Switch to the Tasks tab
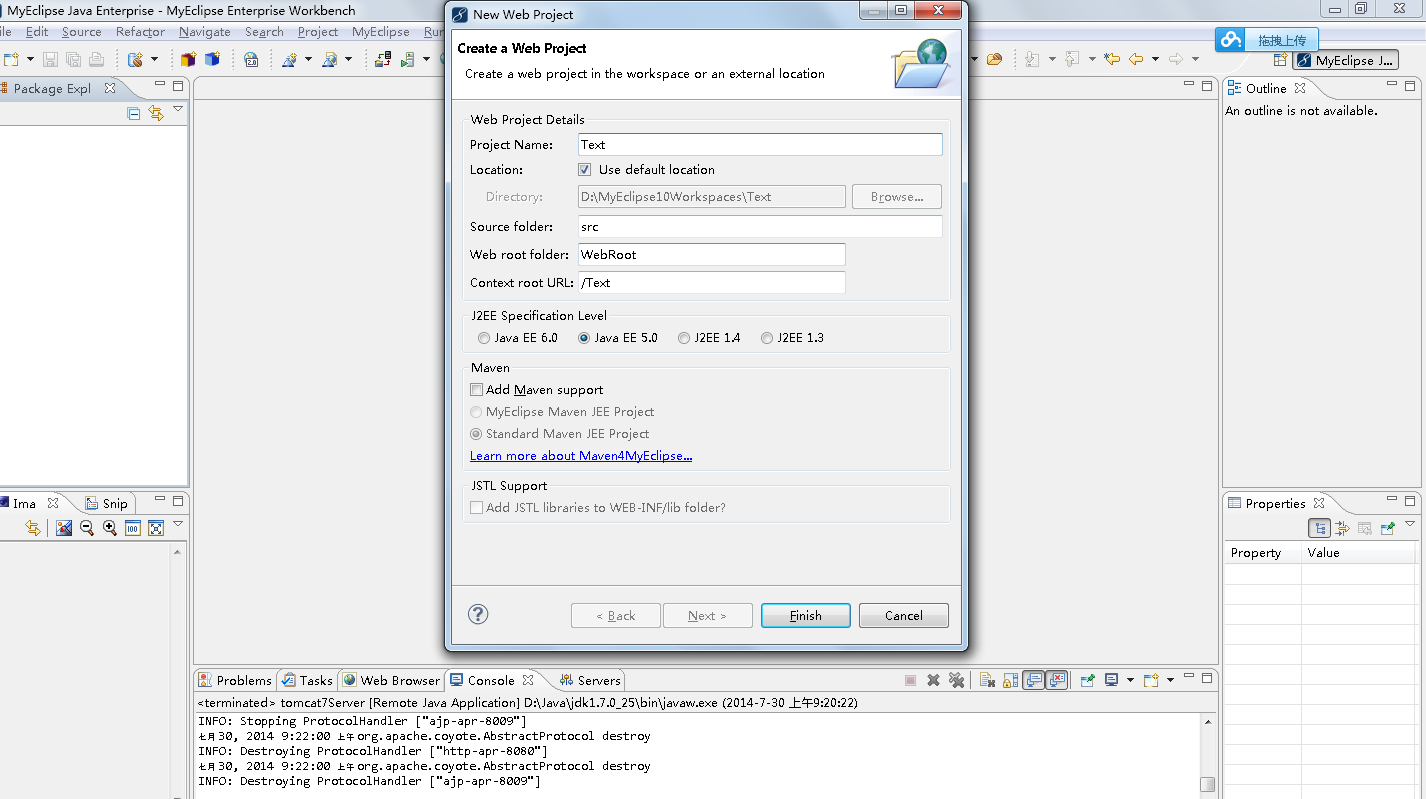The width and height of the screenshot is (1426, 799). coord(307,680)
